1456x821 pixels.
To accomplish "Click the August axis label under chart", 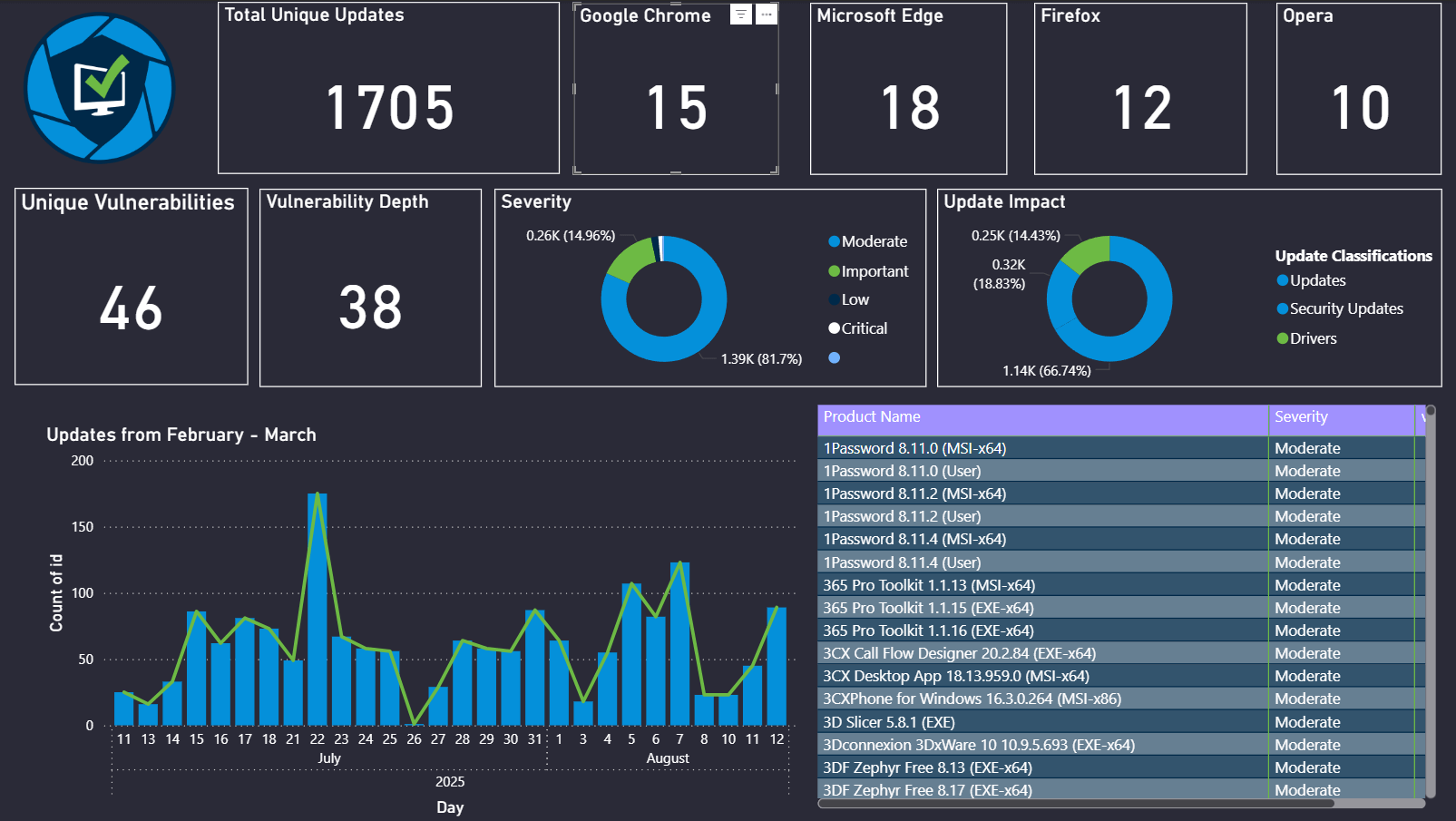I will pyautogui.click(x=668, y=758).
